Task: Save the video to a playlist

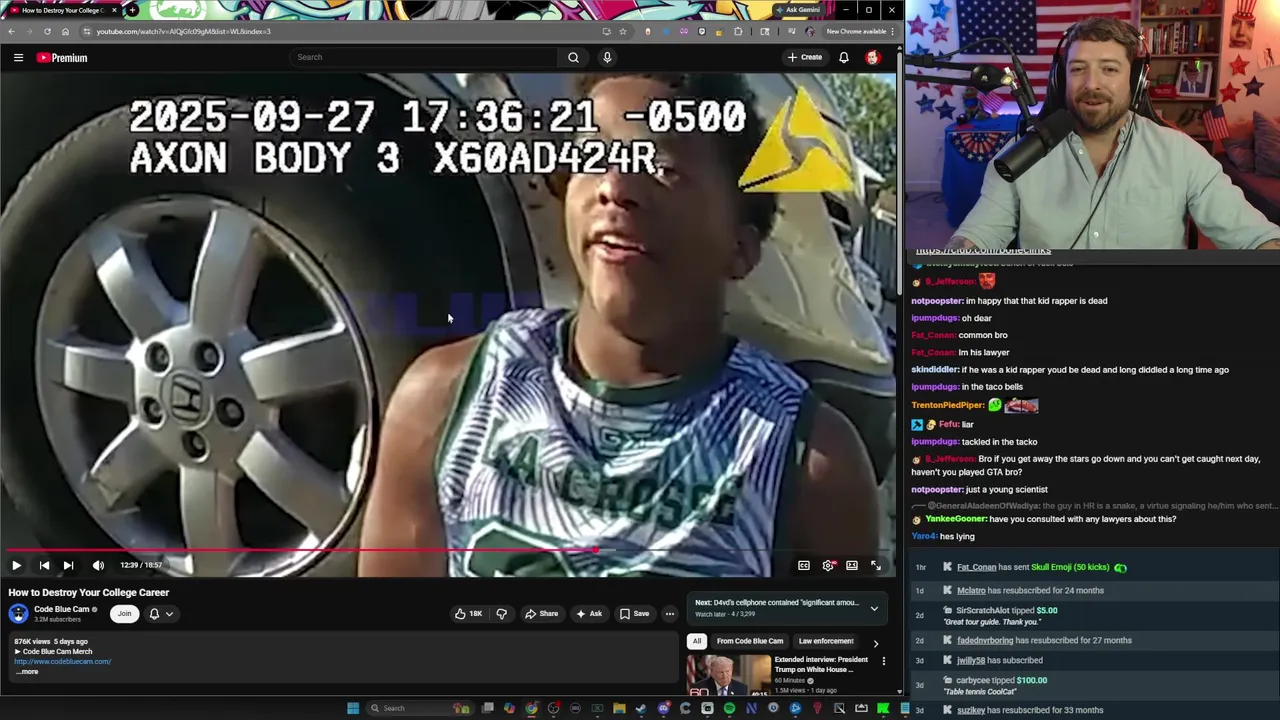Action: [x=634, y=614]
